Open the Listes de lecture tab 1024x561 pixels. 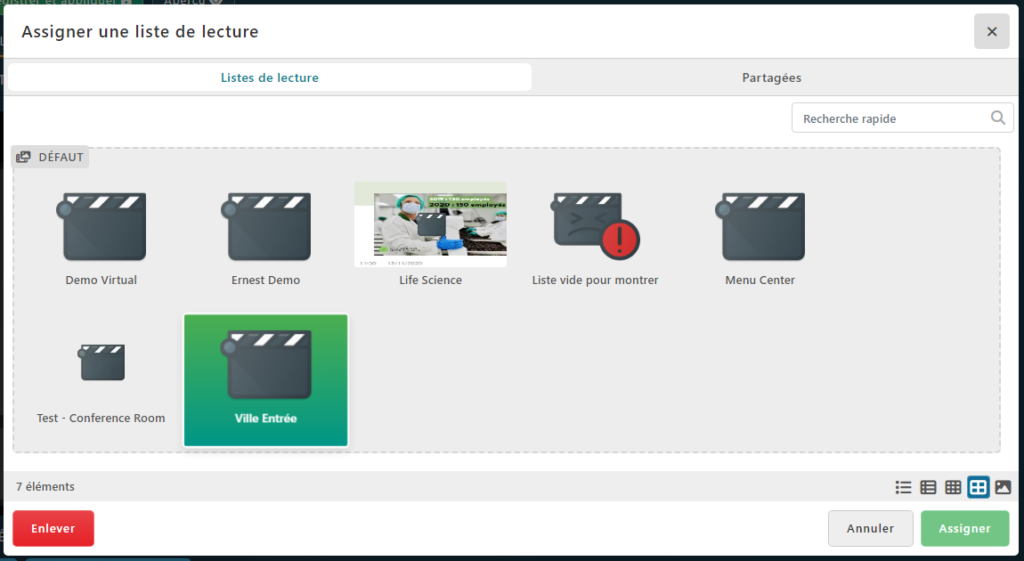point(269,78)
